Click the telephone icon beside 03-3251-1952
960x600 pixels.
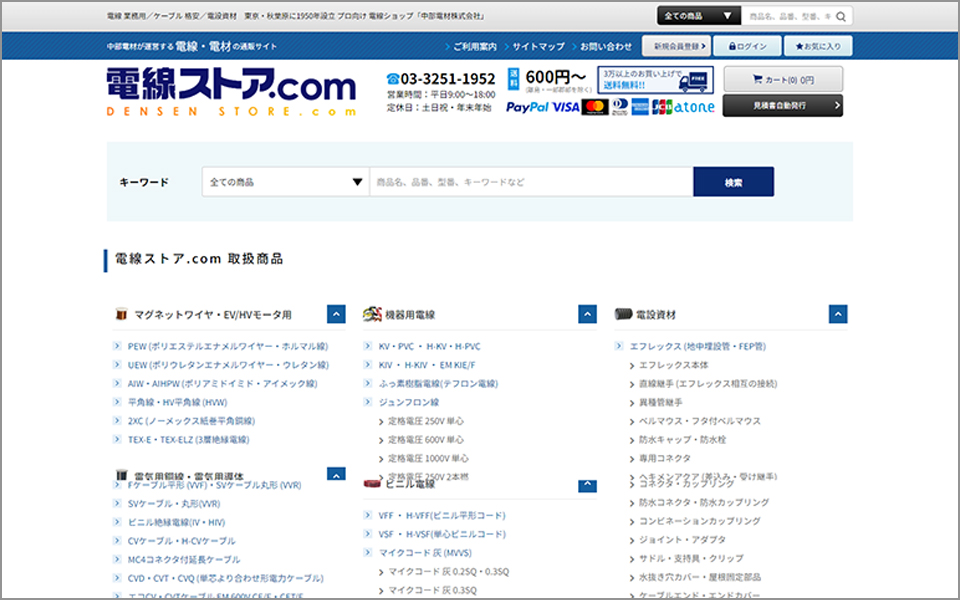[393, 79]
